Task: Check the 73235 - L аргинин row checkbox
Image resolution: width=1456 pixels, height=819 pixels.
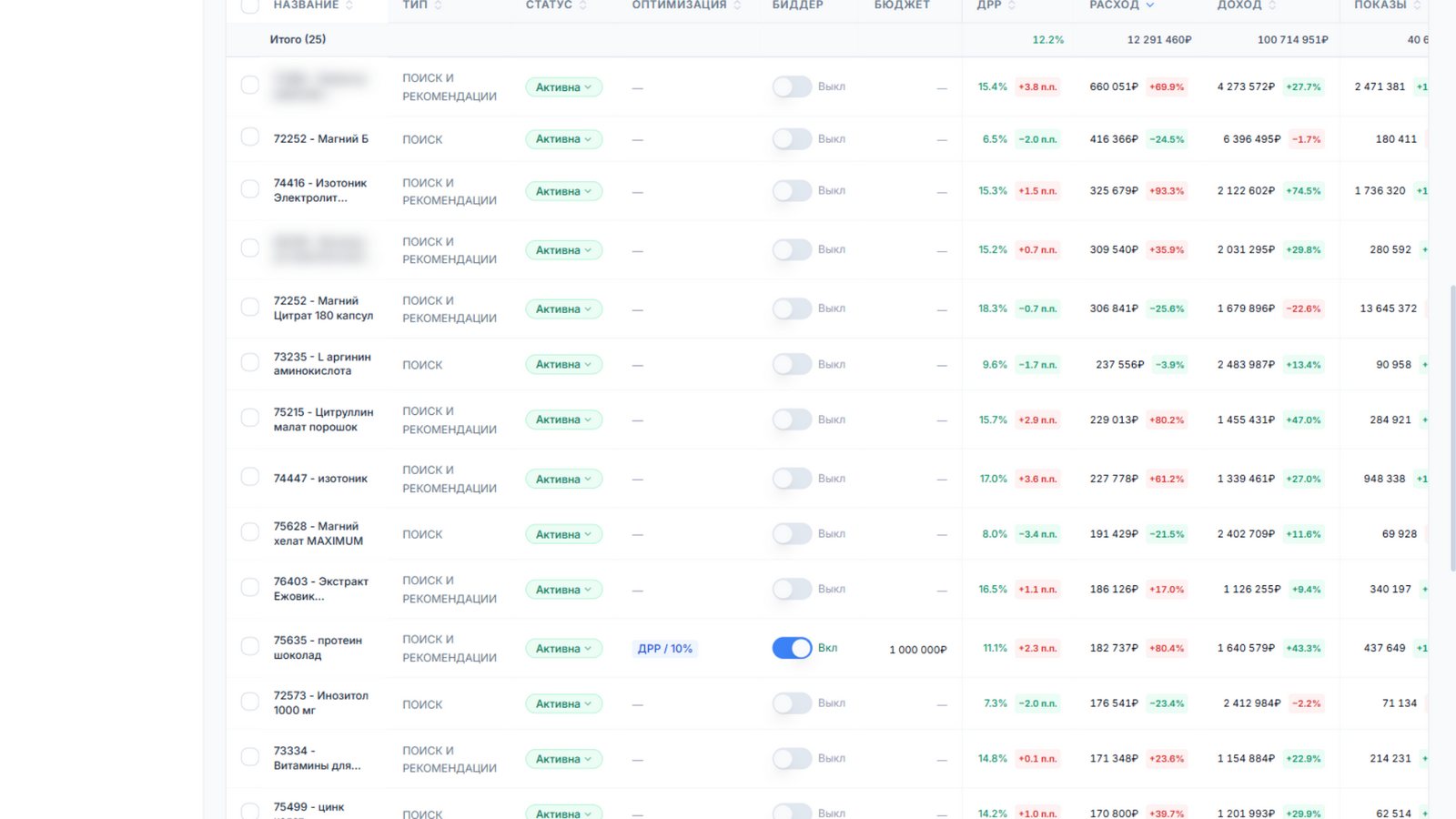Action: [x=250, y=363]
